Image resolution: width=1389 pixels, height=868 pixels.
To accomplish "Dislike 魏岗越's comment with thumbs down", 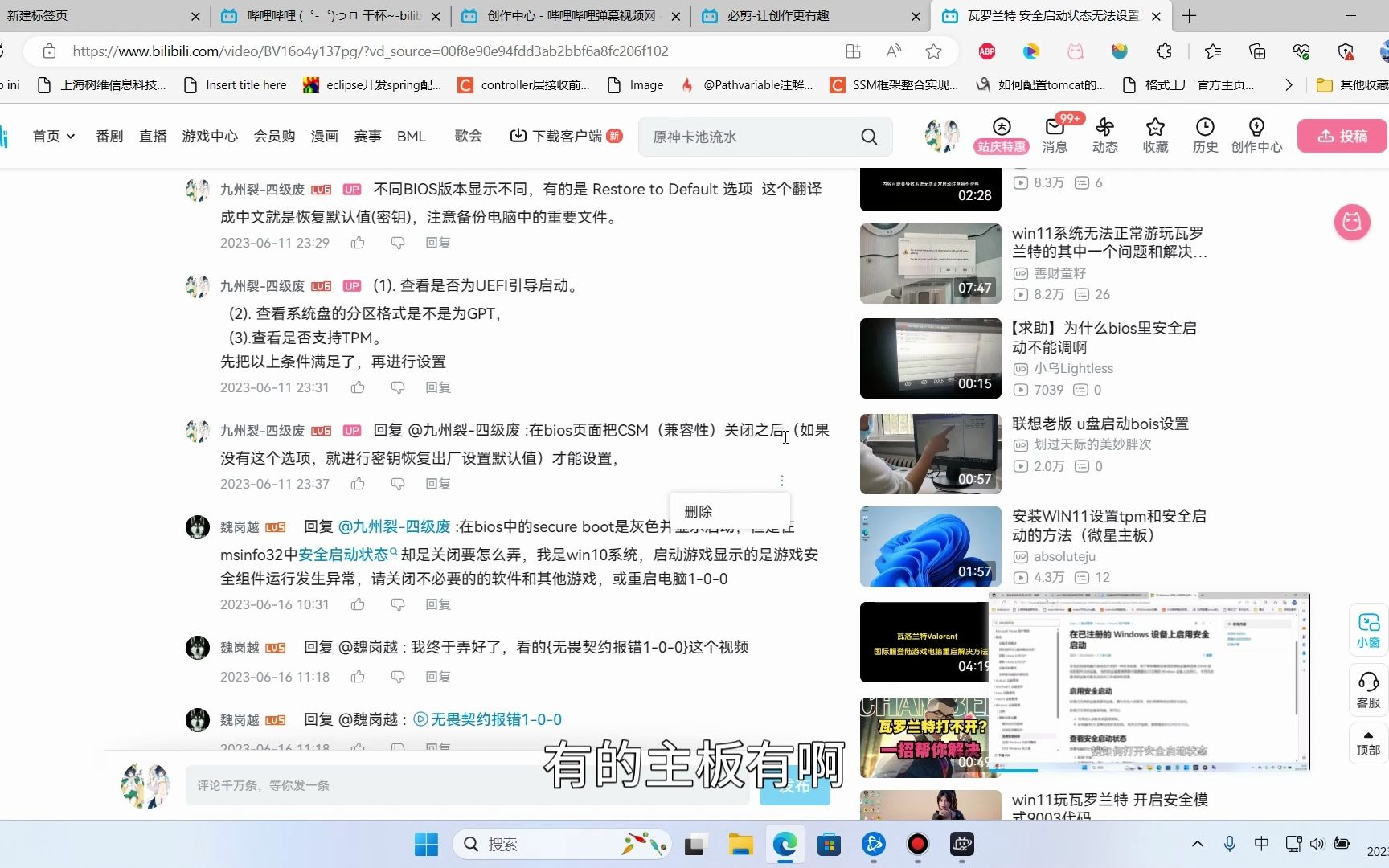I will 398,604.
